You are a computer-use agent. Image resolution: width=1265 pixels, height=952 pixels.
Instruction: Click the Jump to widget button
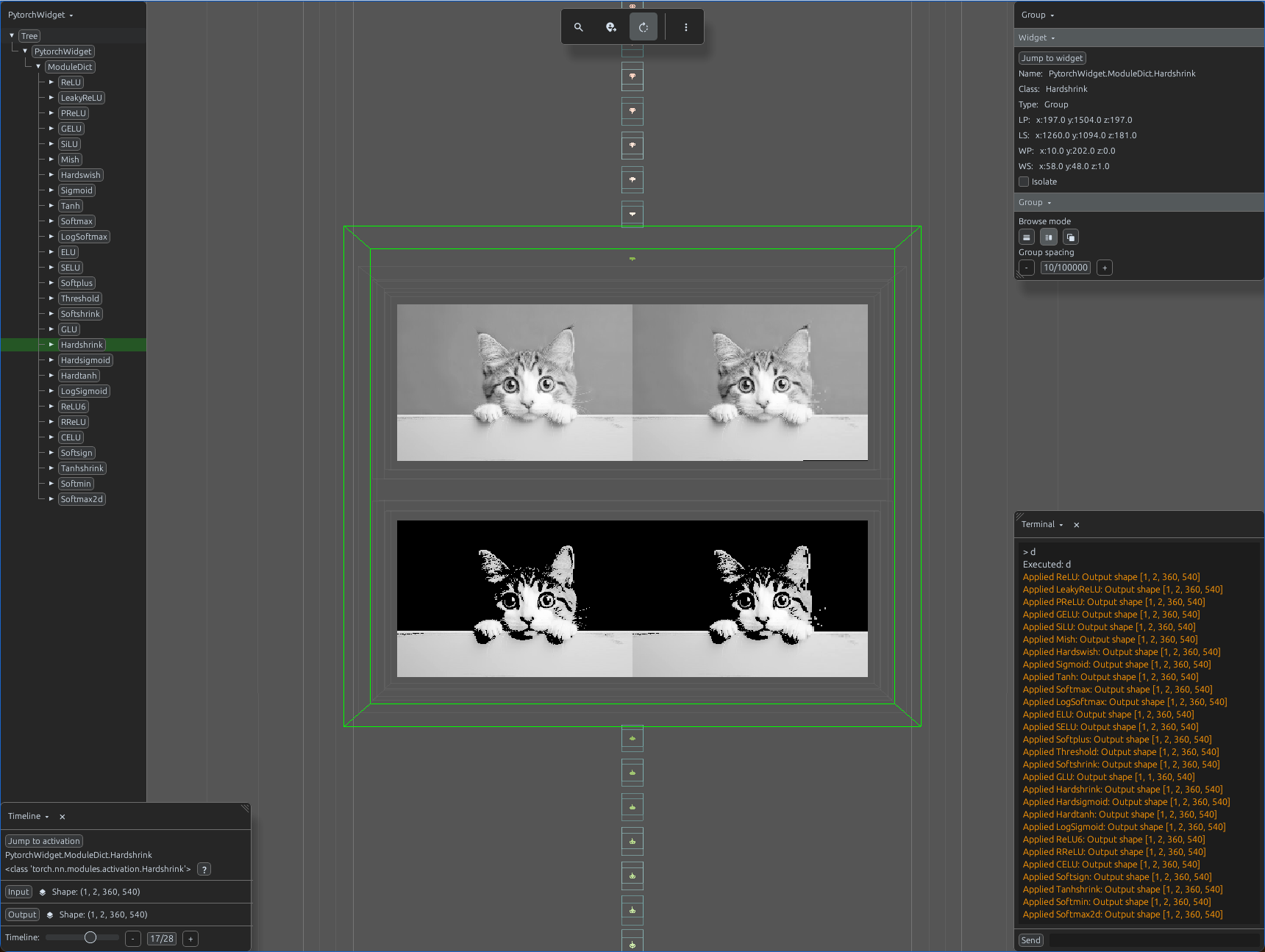coord(1052,58)
